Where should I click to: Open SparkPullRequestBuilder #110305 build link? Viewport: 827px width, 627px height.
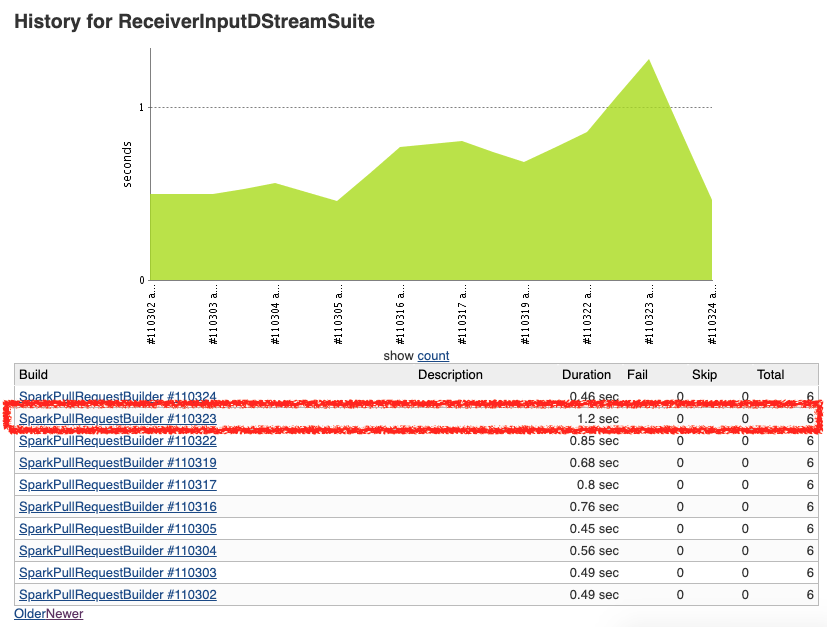pos(118,529)
